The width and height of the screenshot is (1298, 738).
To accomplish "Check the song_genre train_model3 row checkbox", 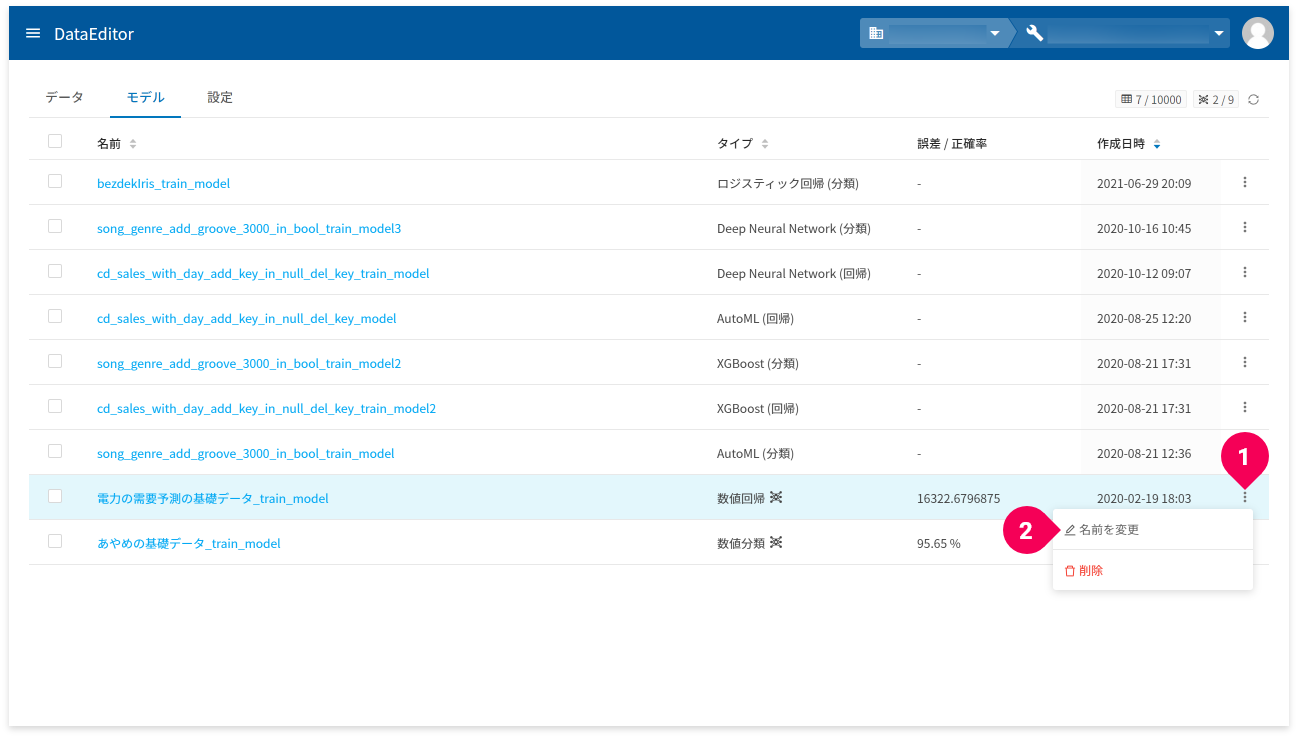I will (55, 226).
